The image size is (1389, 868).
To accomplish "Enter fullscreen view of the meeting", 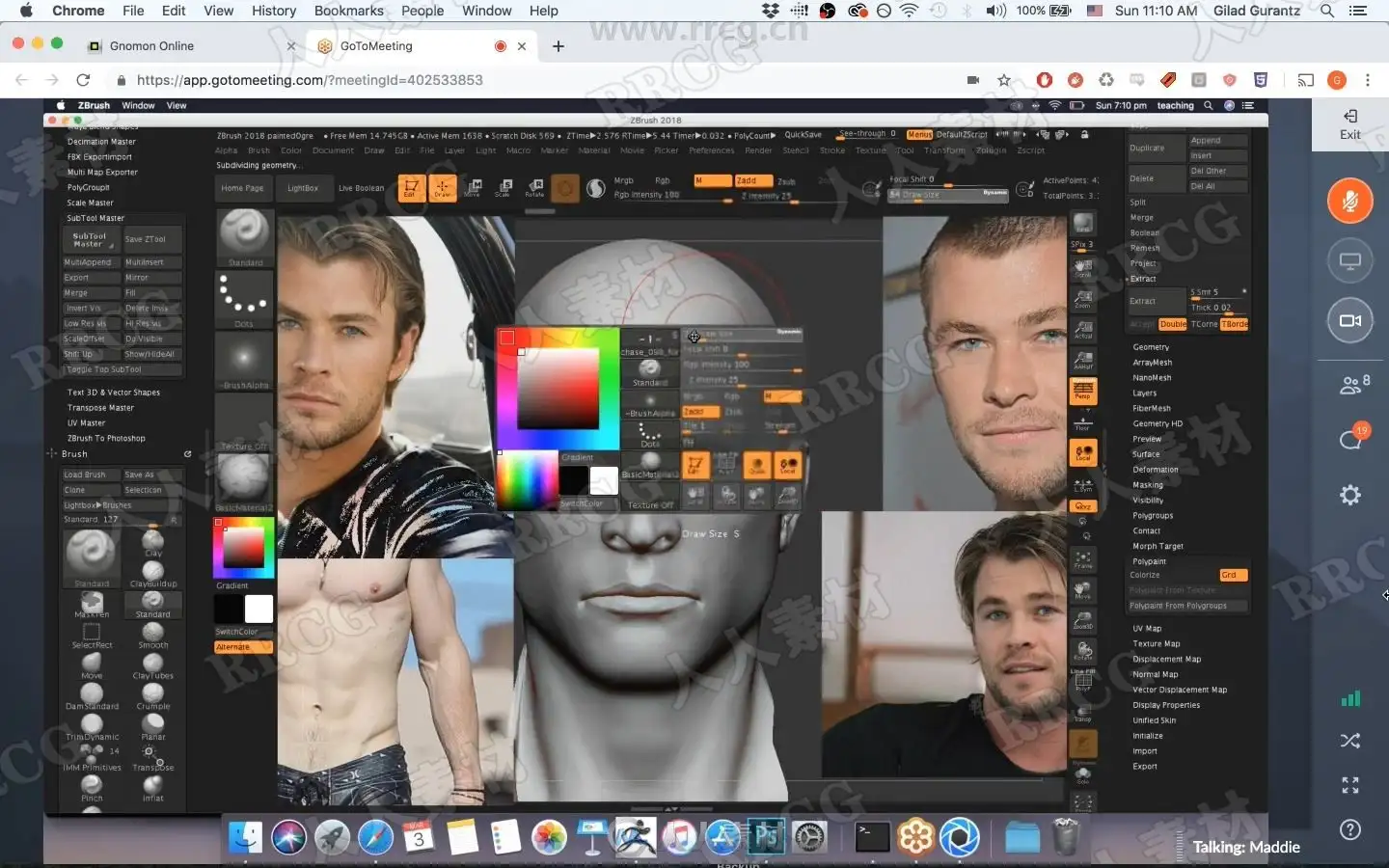I will click(x=1350, y=785).
